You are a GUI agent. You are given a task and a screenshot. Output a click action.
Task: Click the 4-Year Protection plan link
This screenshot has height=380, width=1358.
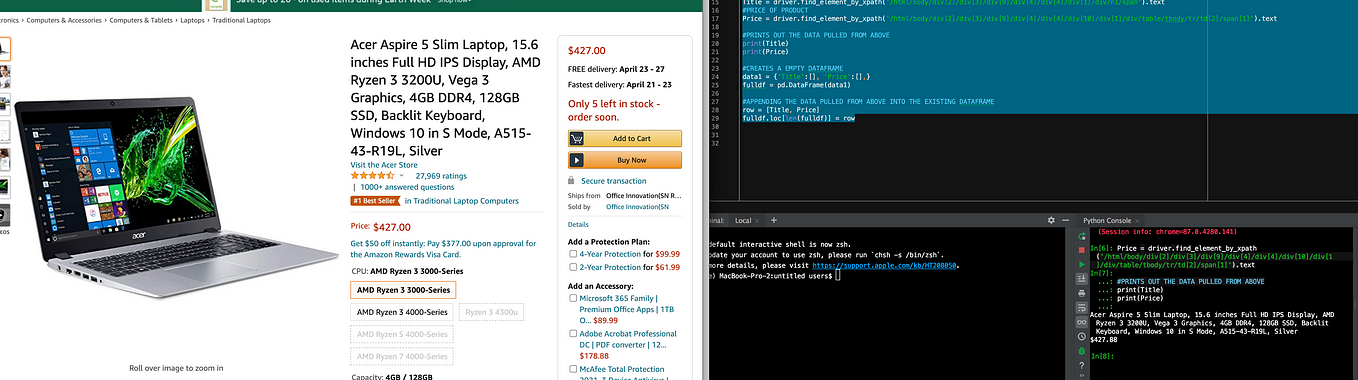point(611,254)
